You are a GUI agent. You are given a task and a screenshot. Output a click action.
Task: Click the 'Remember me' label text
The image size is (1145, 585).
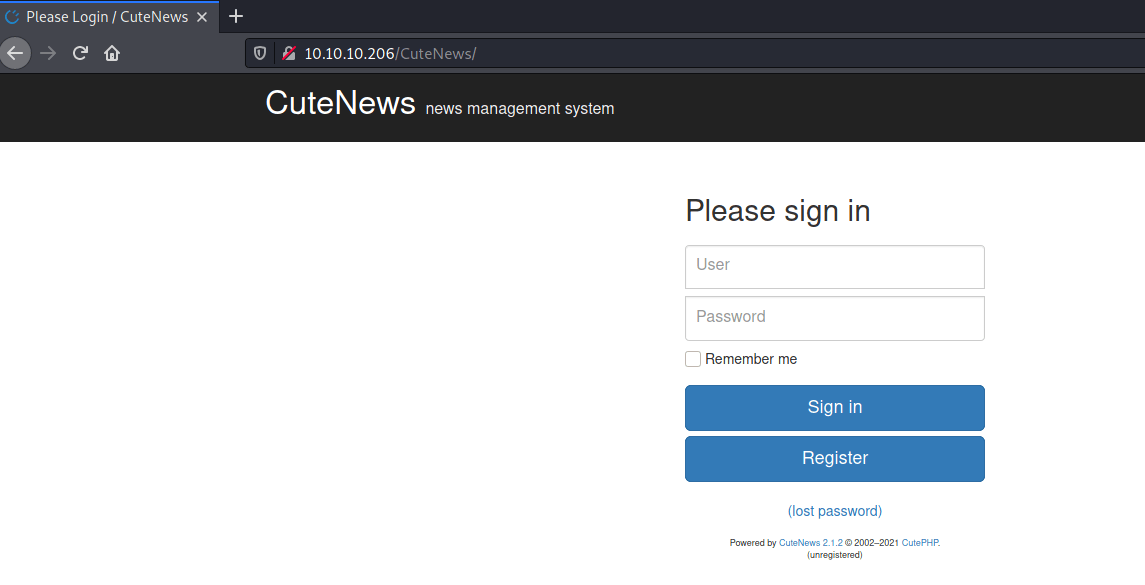tap(751, 359)
